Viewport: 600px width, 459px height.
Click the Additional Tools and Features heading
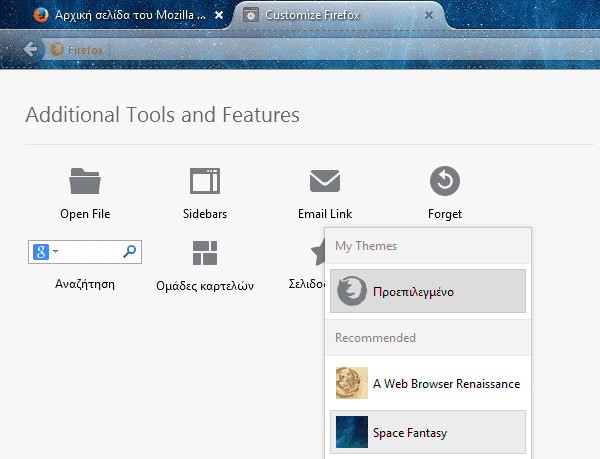(162, 115)
